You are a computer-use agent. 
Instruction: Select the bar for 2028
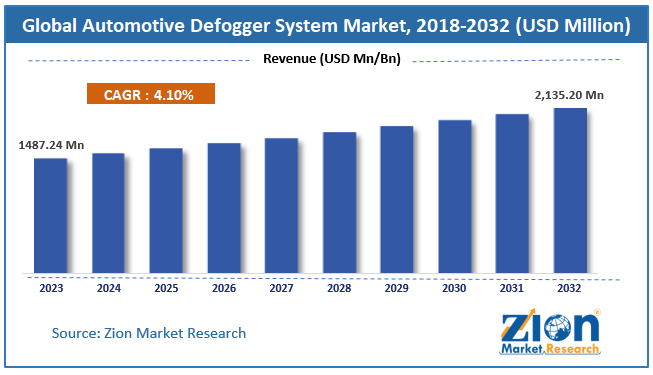coord(339,203)
